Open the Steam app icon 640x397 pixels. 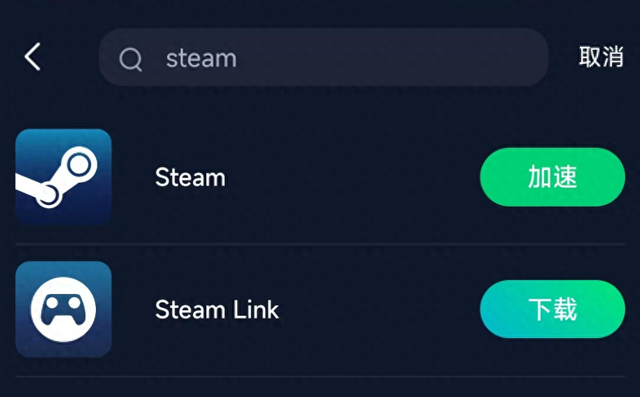tap(63, 177)
